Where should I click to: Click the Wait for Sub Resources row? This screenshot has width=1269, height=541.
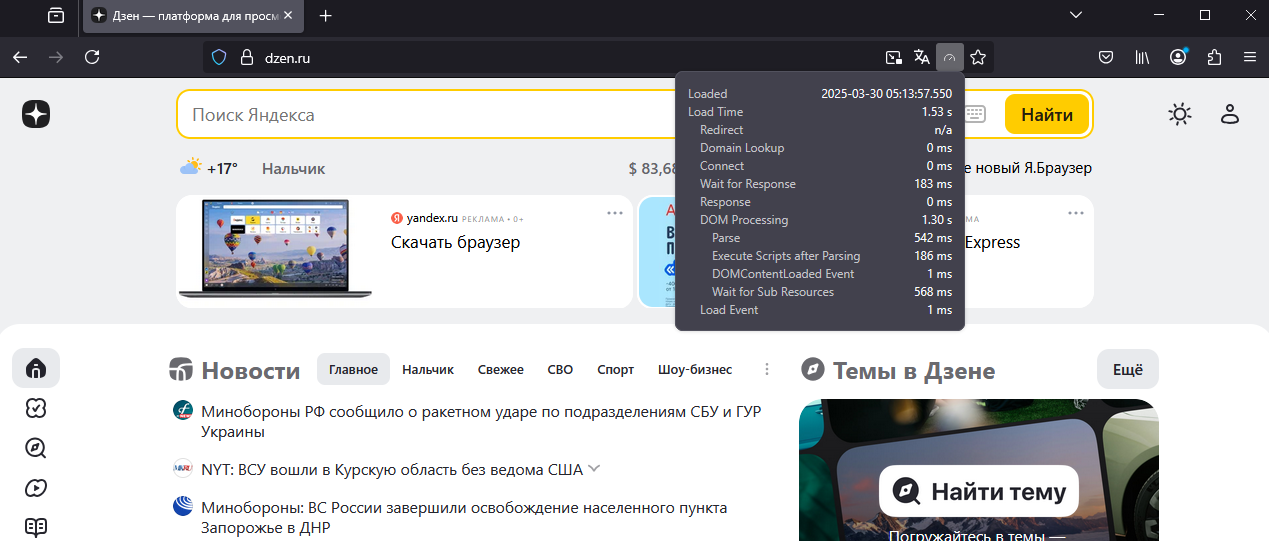click(x=820, y=292)
